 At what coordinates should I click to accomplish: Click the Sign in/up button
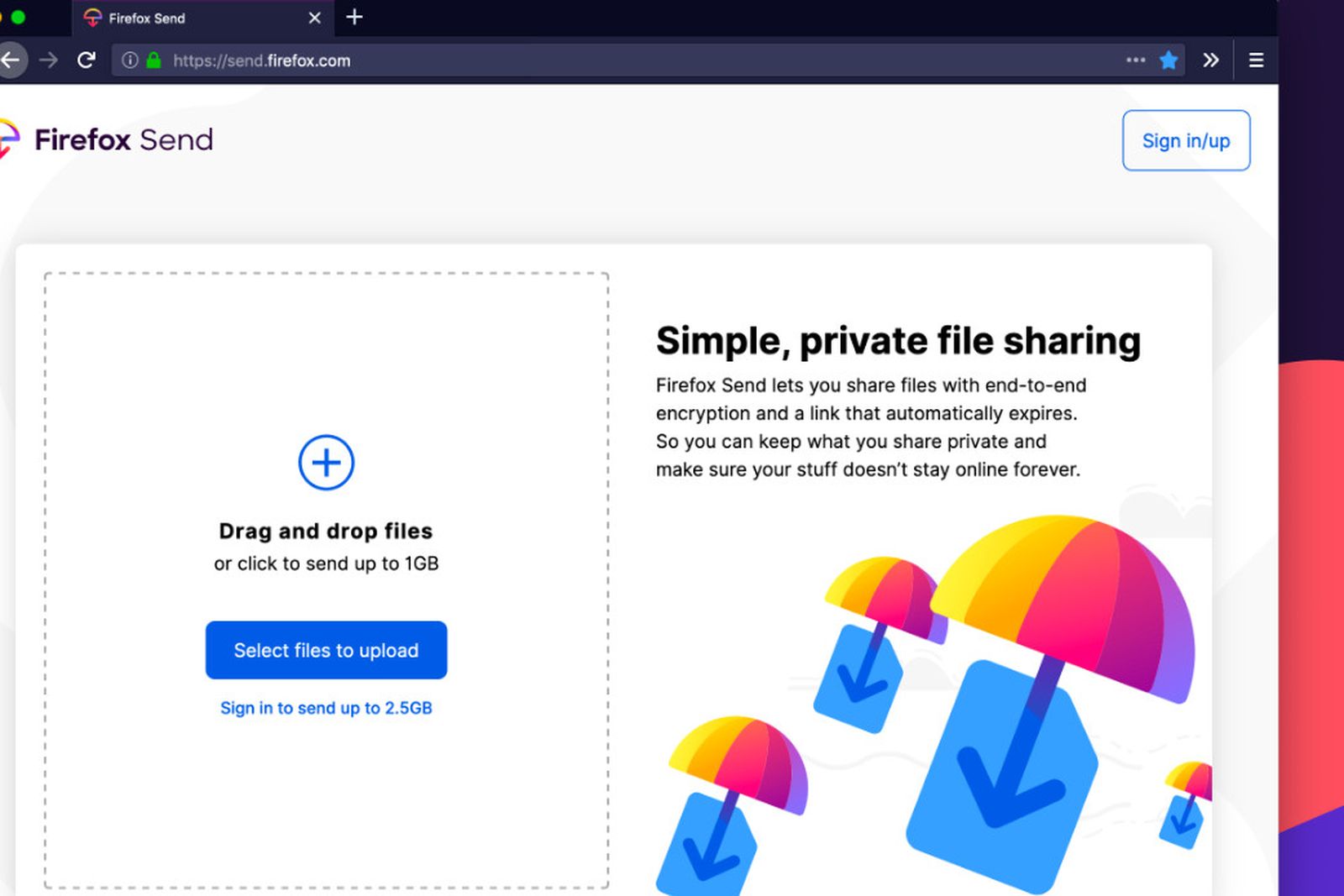1186,140
